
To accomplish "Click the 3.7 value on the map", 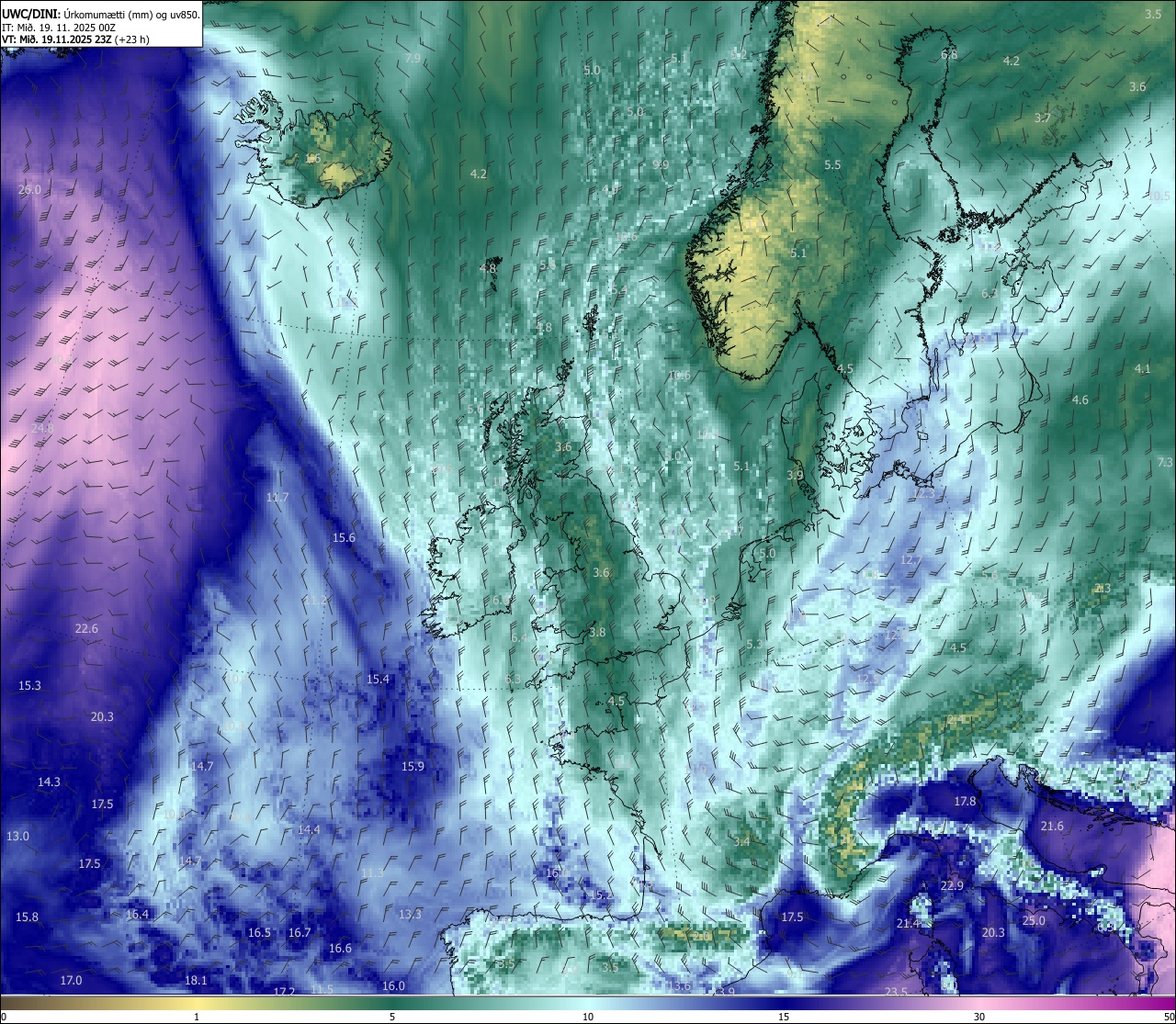I will pos(1043,118).
